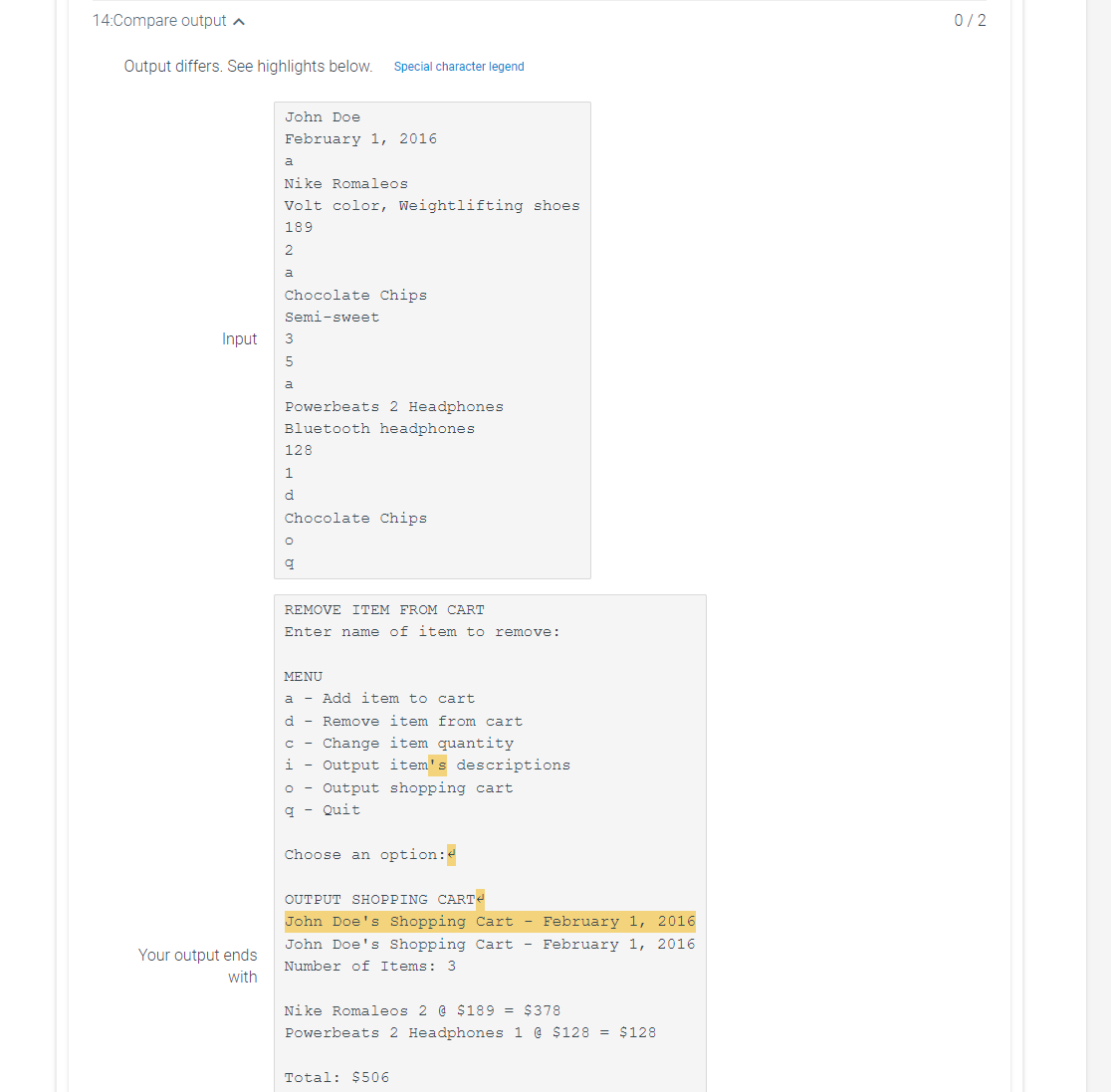
Task: Click "q - Quit" output line
Action: [x=323, y=810]
